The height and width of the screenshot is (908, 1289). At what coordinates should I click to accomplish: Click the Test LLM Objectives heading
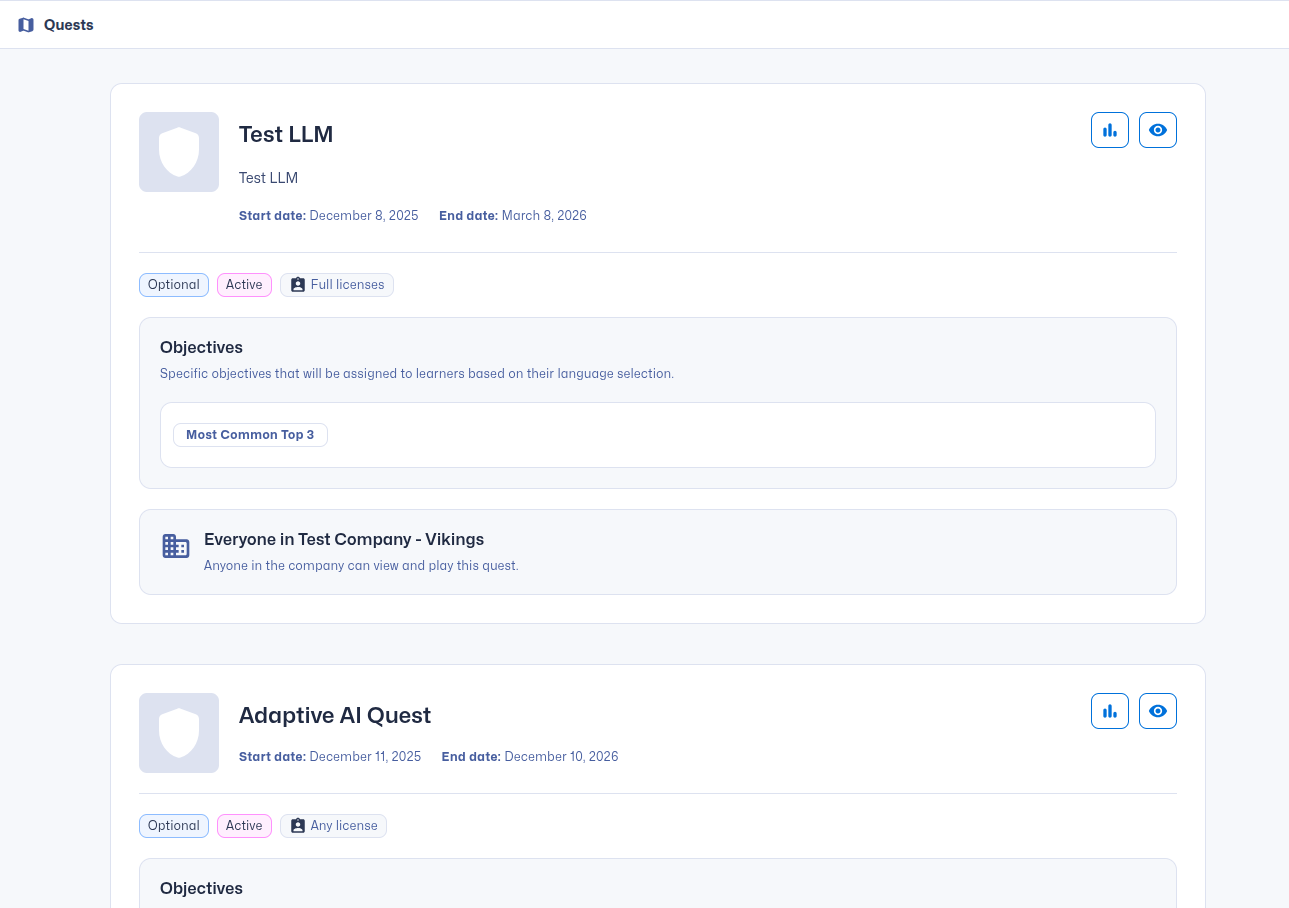coord(201,348)
